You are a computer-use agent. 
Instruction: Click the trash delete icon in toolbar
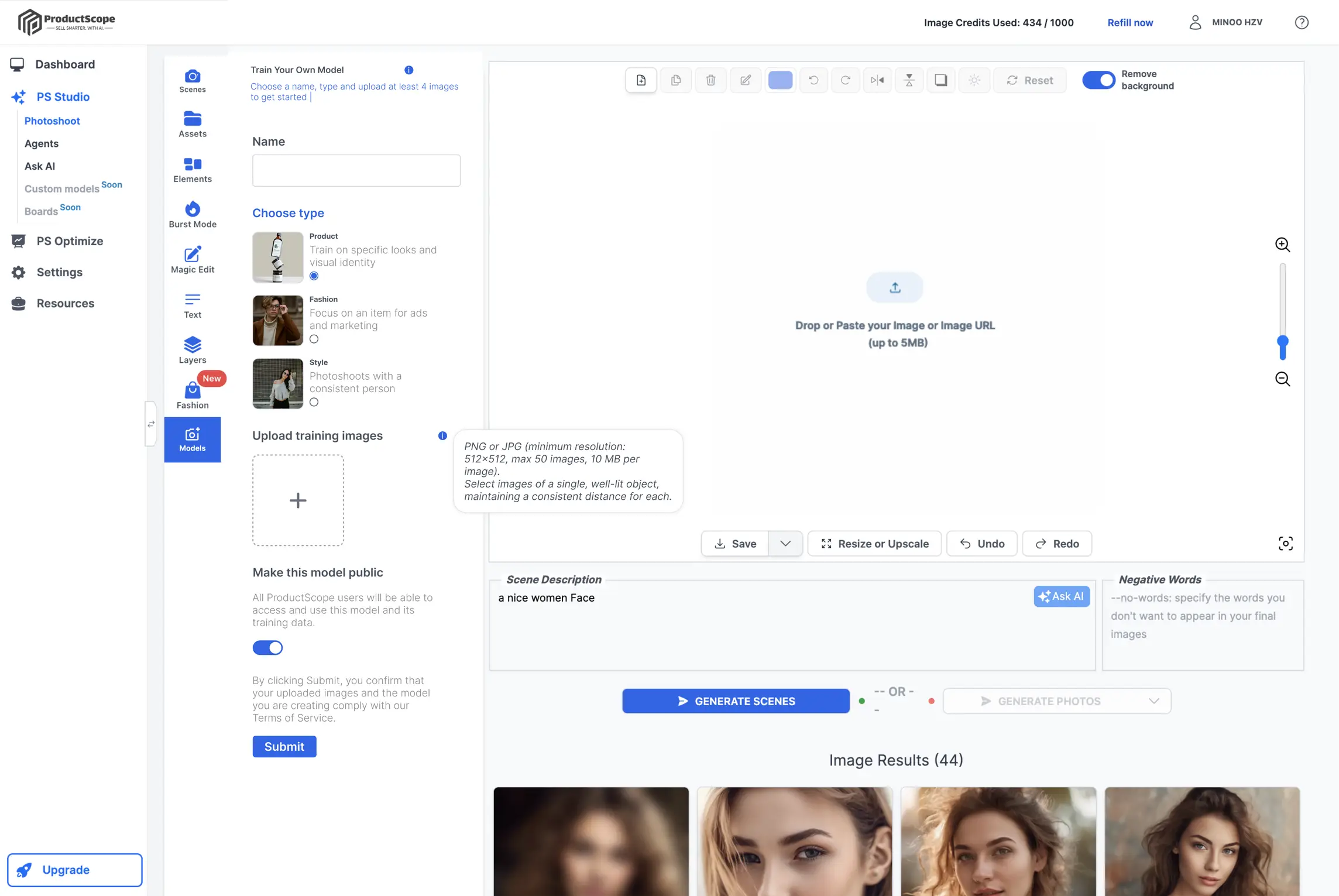[x=710, y=80]
